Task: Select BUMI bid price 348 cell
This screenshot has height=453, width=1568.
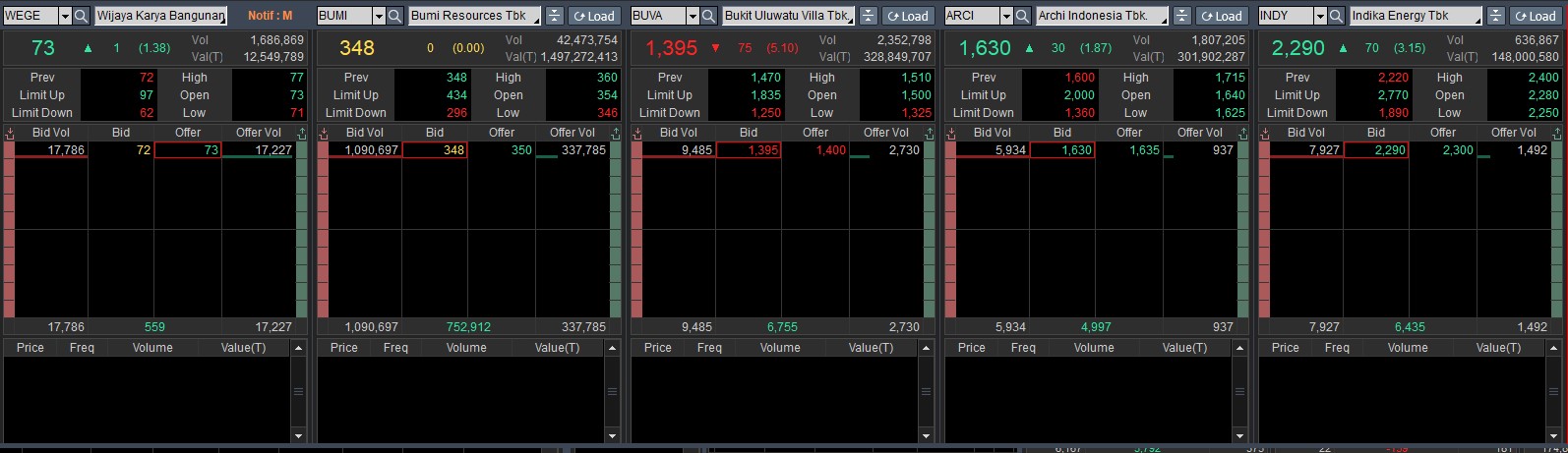Action: tap(435, 150)
